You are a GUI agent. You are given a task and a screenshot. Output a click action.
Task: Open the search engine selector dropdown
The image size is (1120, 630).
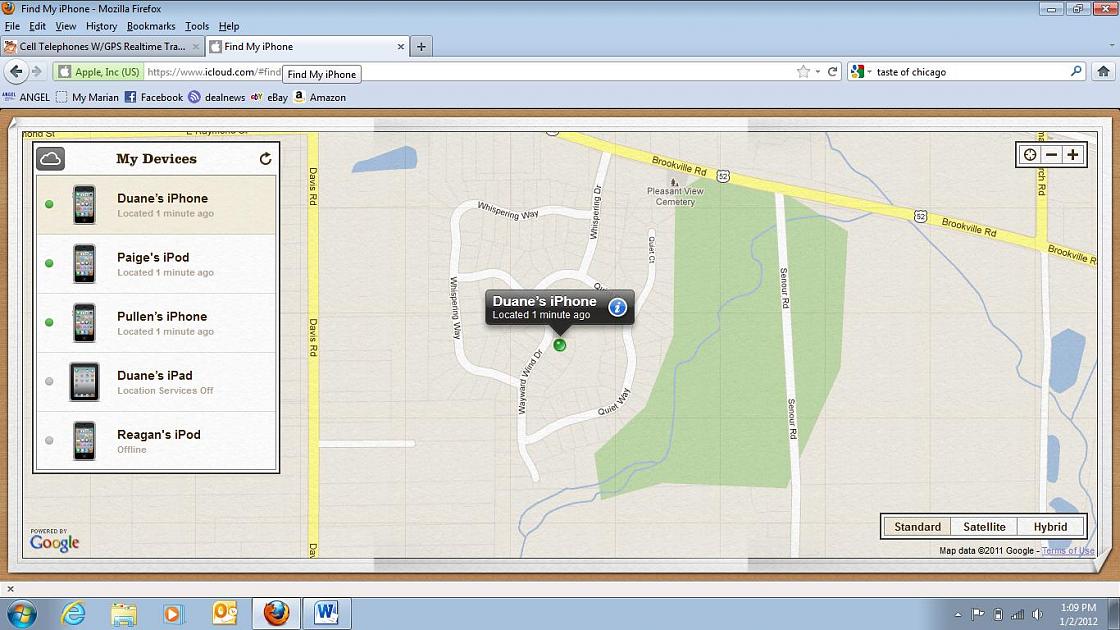[x=860, y=72]
